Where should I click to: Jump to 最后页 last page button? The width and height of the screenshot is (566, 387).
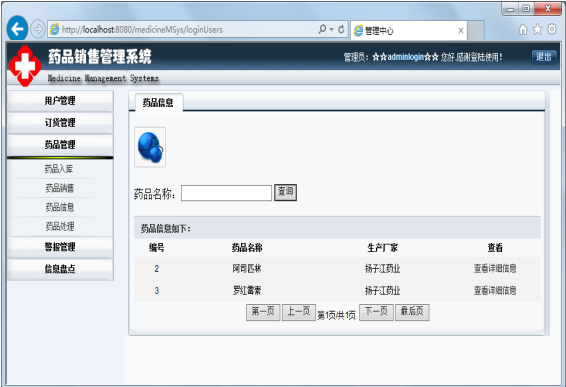(x=412, y=312)
